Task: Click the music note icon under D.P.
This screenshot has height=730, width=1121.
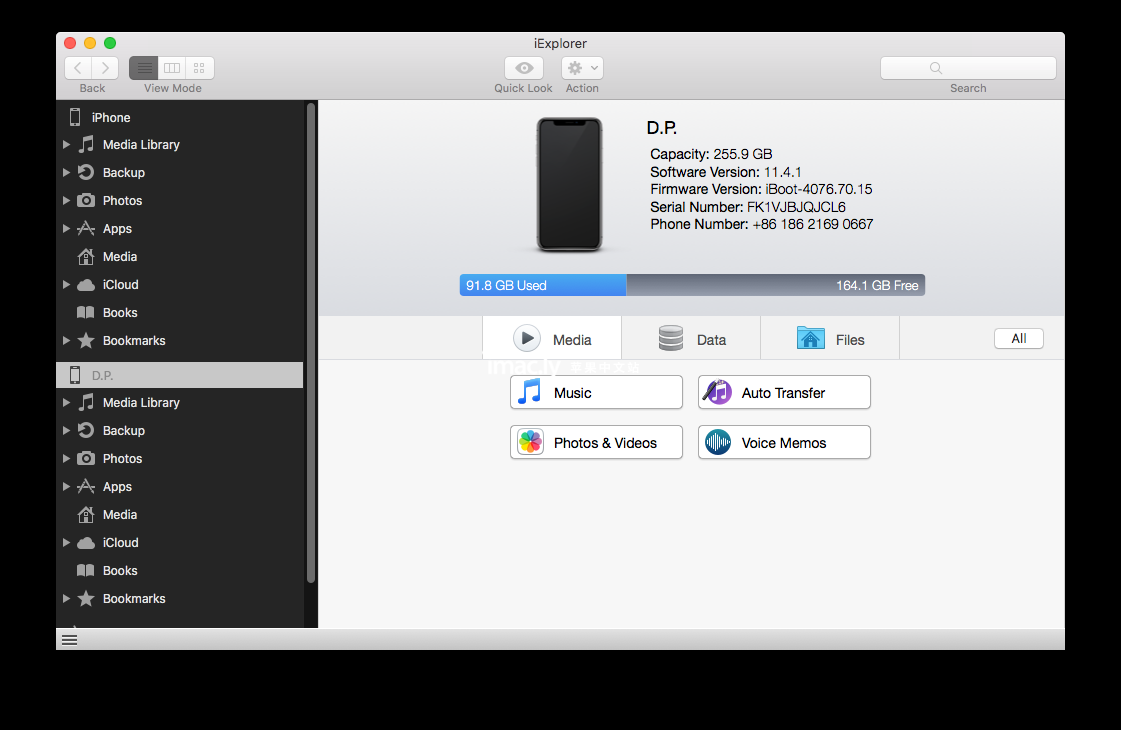Action: pyautogui.click(x=86, y=403)
